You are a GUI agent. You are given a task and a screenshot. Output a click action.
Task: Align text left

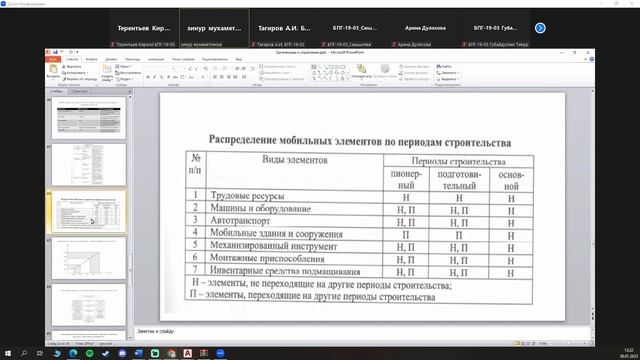215,77
